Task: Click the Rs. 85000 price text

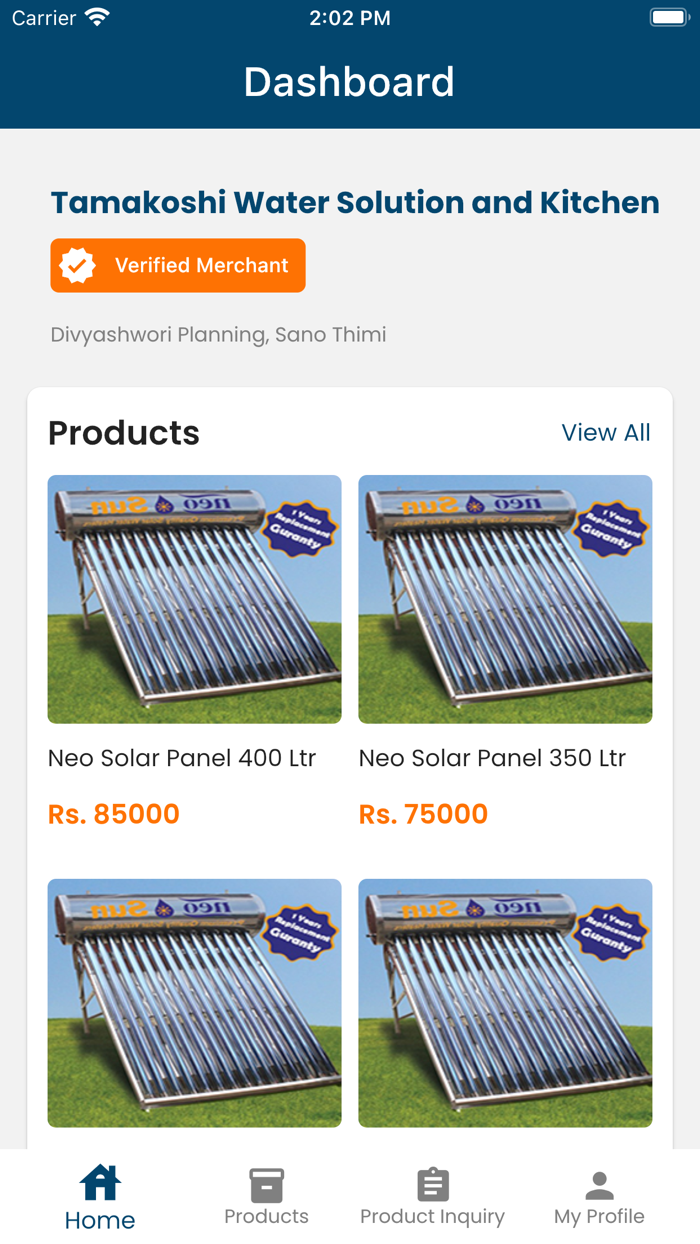Action: click(113, 814)
